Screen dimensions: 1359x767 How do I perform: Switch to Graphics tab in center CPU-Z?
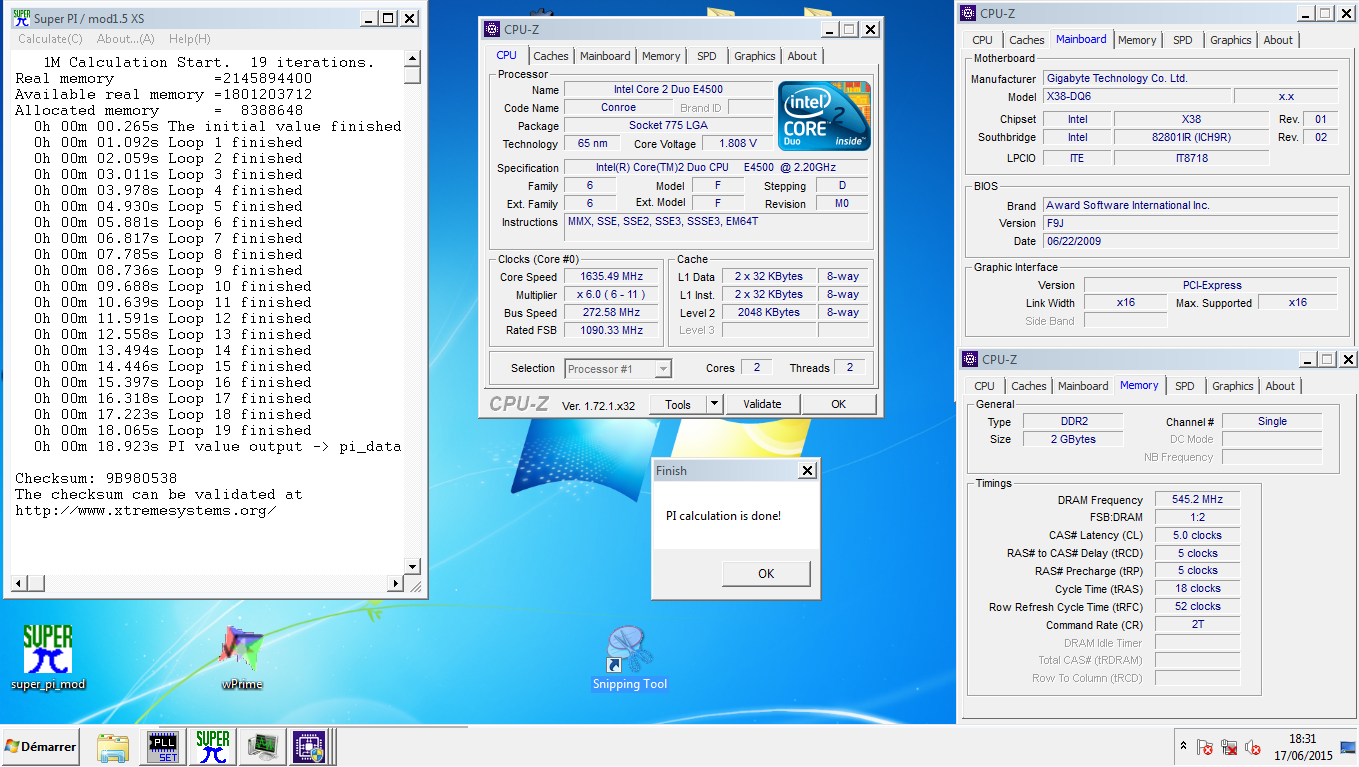click(x=754, y=56)
